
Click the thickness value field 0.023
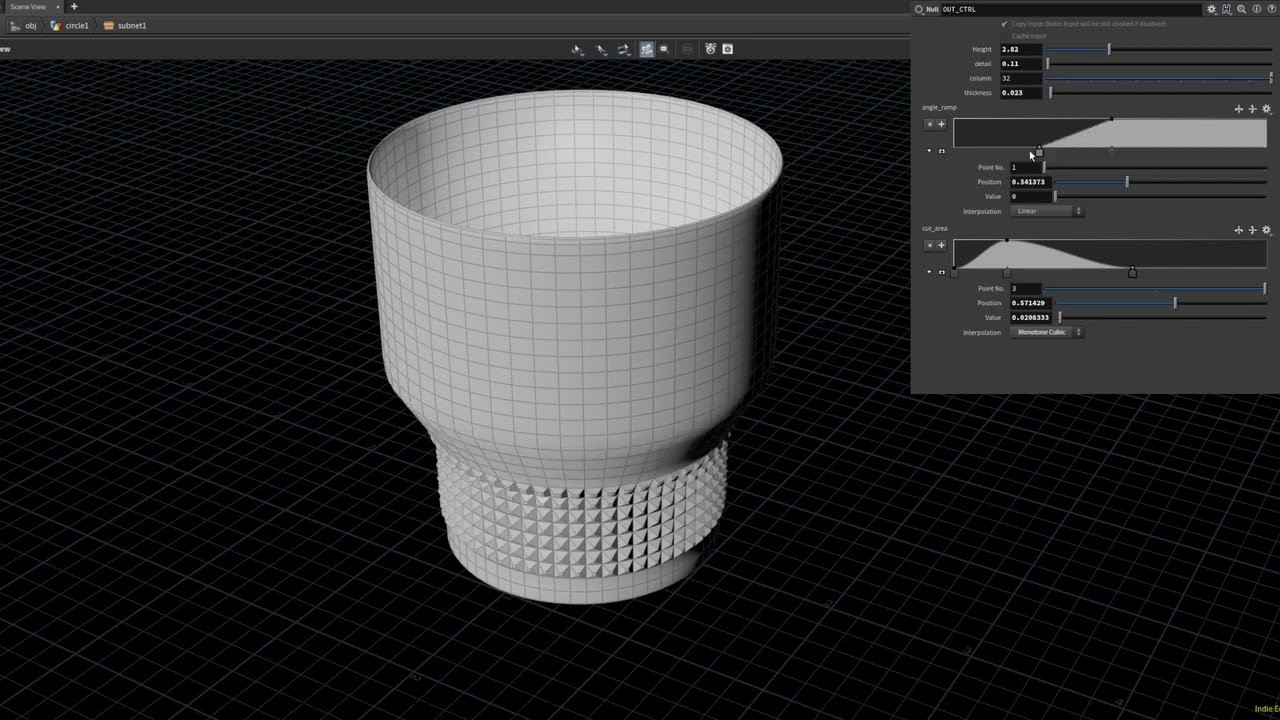pos(1020,93)
